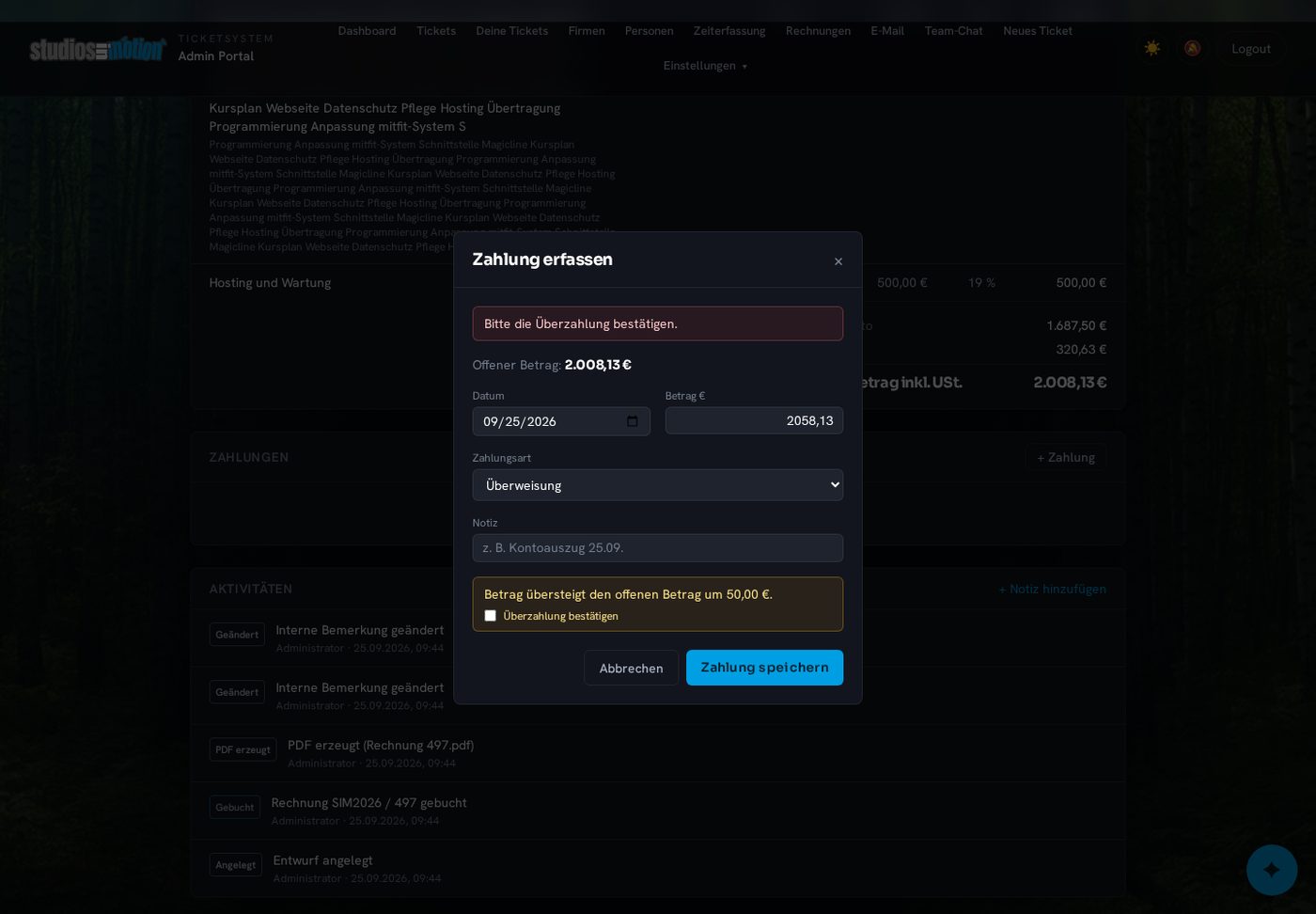
Task: Go to Dashboard in the navigation
Action: click(367, 31)
